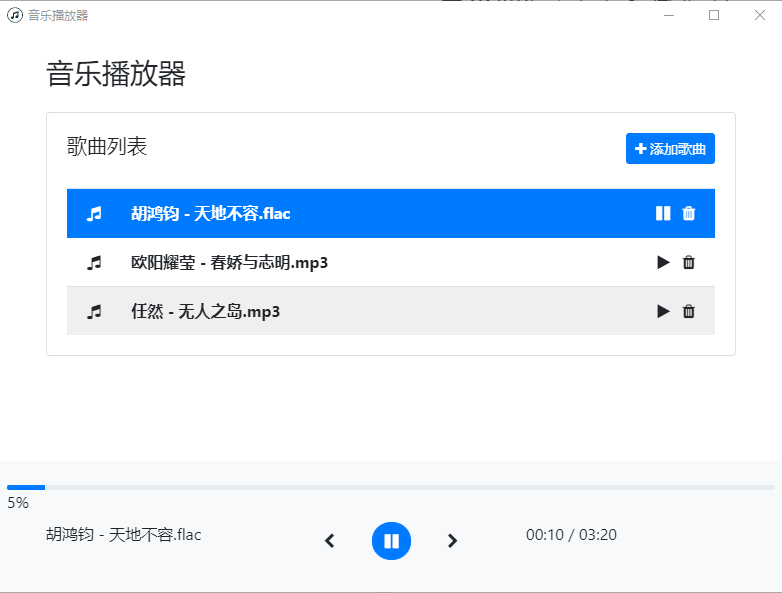Image resolution: width=782 pixels, height=593 pixels.
Task: Select song 胡鸿钧 - 天地不容.flac in list
Action: (x=391, y=213)
